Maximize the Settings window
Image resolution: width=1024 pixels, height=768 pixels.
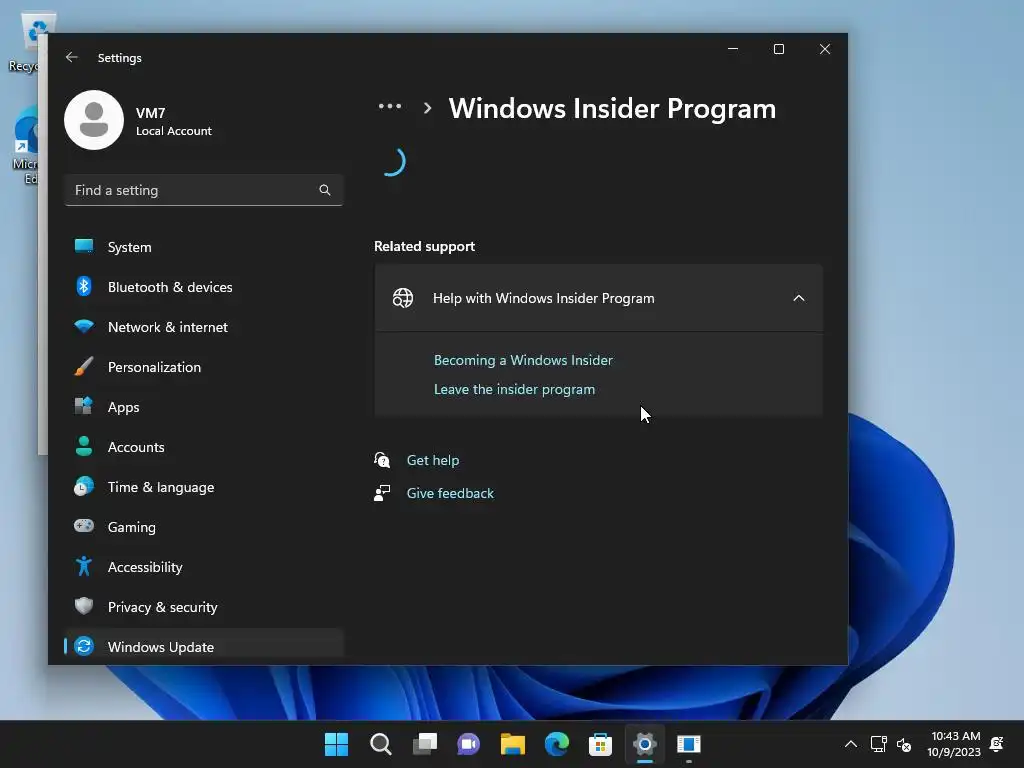point(778,49)
